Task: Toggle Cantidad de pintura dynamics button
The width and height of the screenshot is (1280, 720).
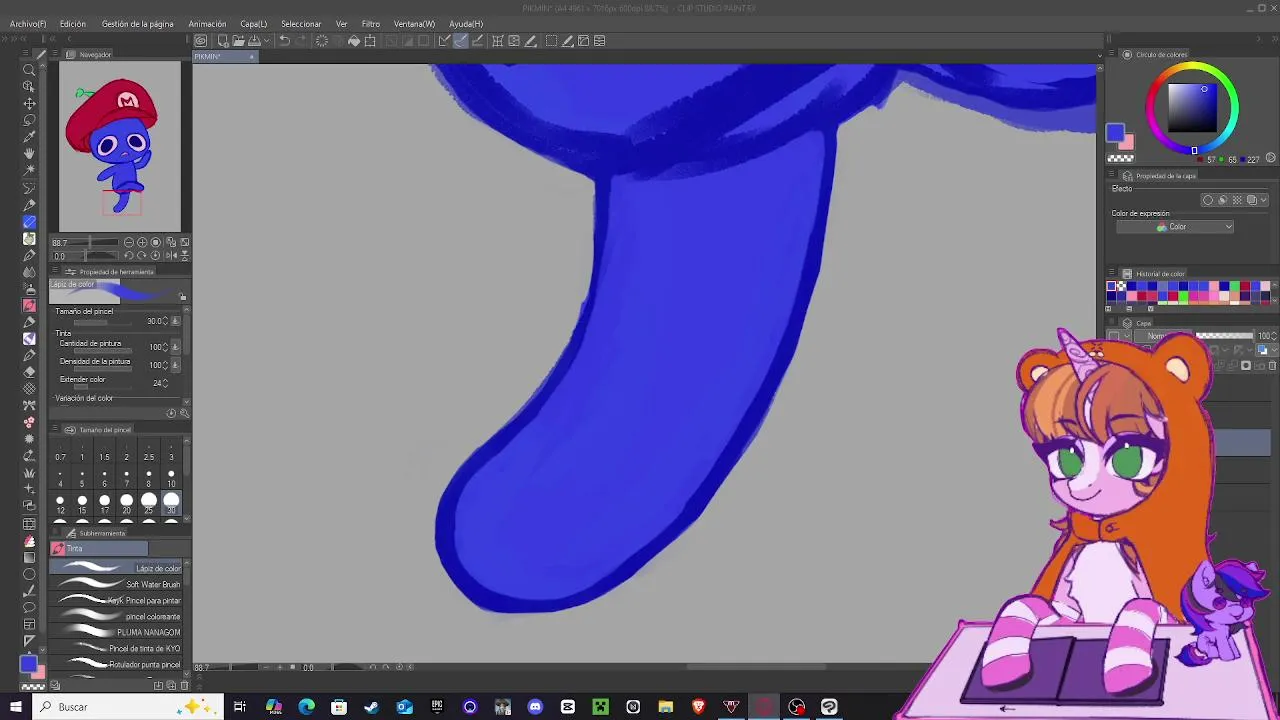Action: tap(176, 347)
